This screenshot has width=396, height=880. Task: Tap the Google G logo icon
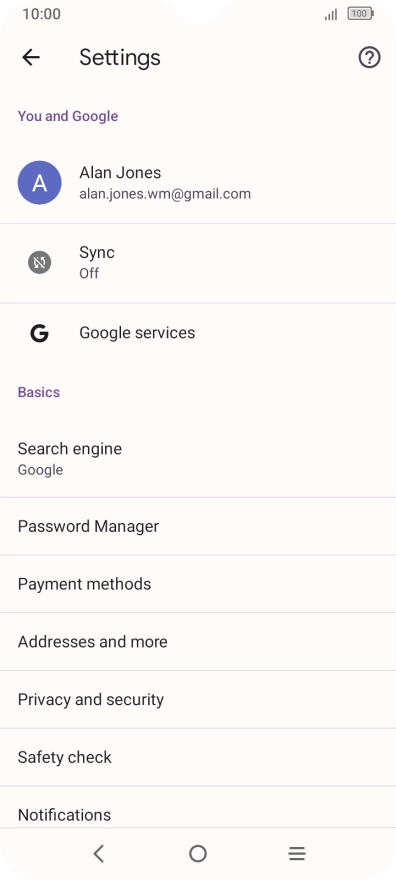point(39,333)
